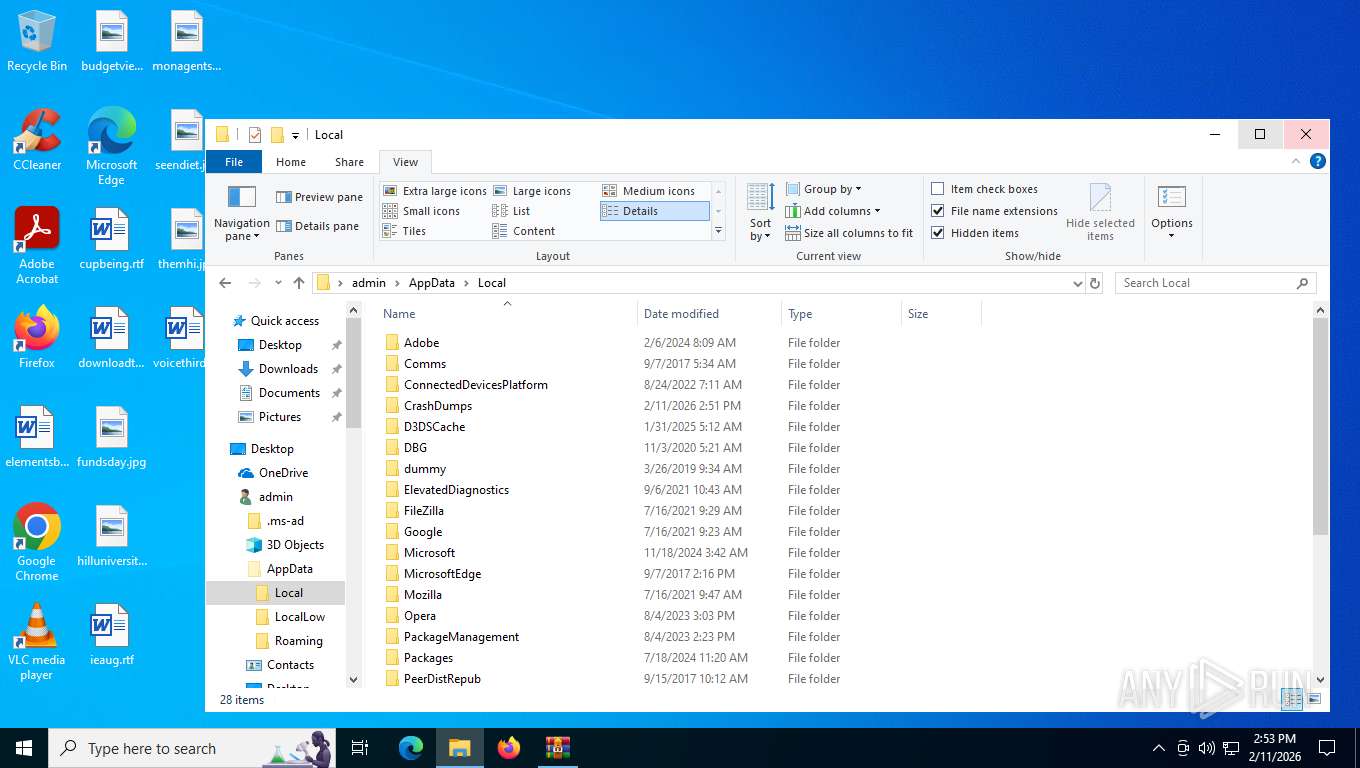Switch to Details layout
This screenshot has width=1360, height=768.
pos(654,211)
